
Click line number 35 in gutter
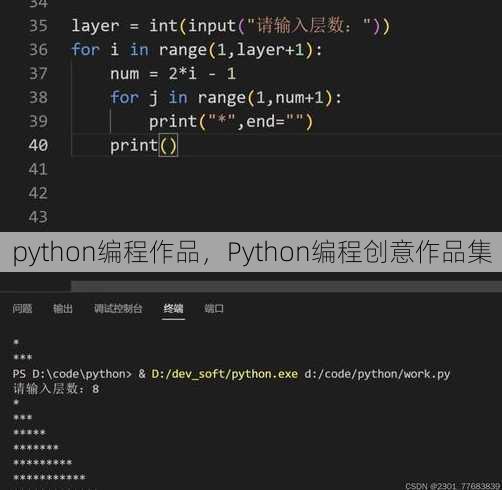click(38, 26)
